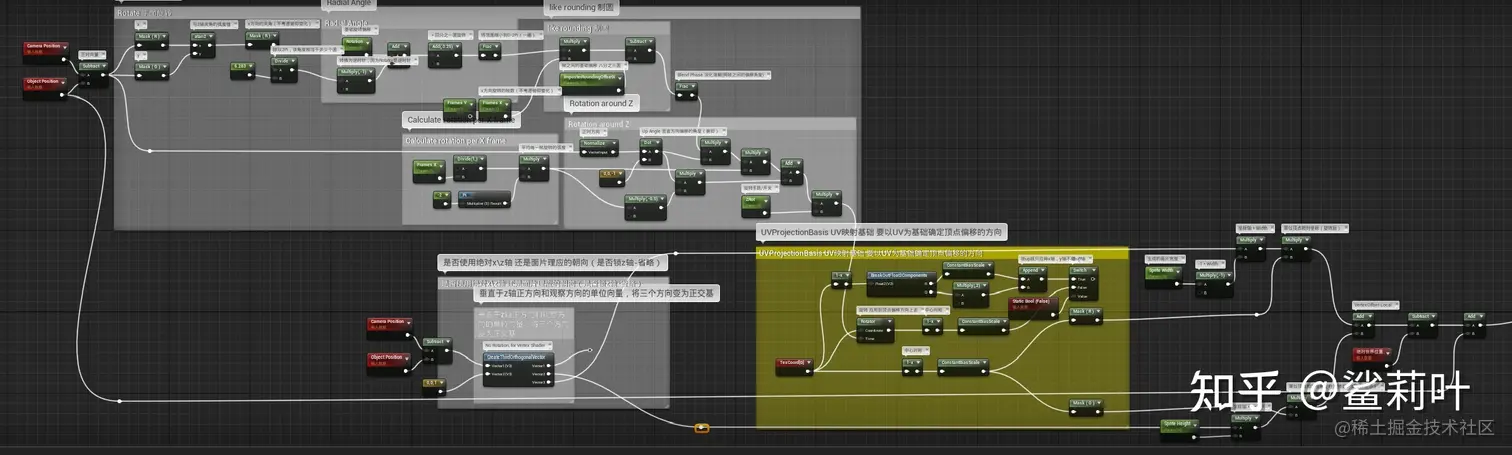Image resolution: width=1512 pixels, height=455 pixels.
Task: Select the Rotator node
Action: click(875, 331)
